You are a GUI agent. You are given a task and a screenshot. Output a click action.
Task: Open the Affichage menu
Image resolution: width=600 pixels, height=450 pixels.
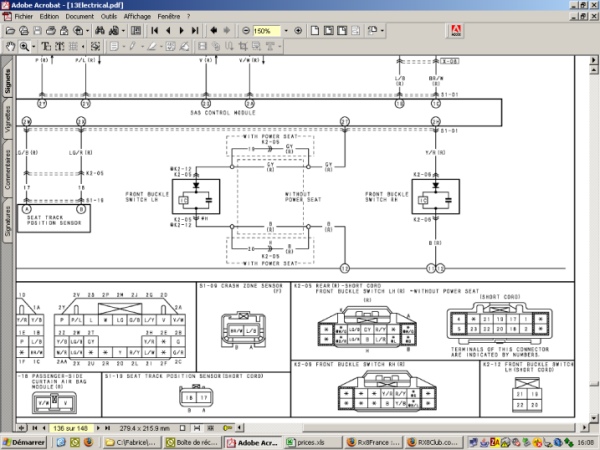click(x=137, y=16)
